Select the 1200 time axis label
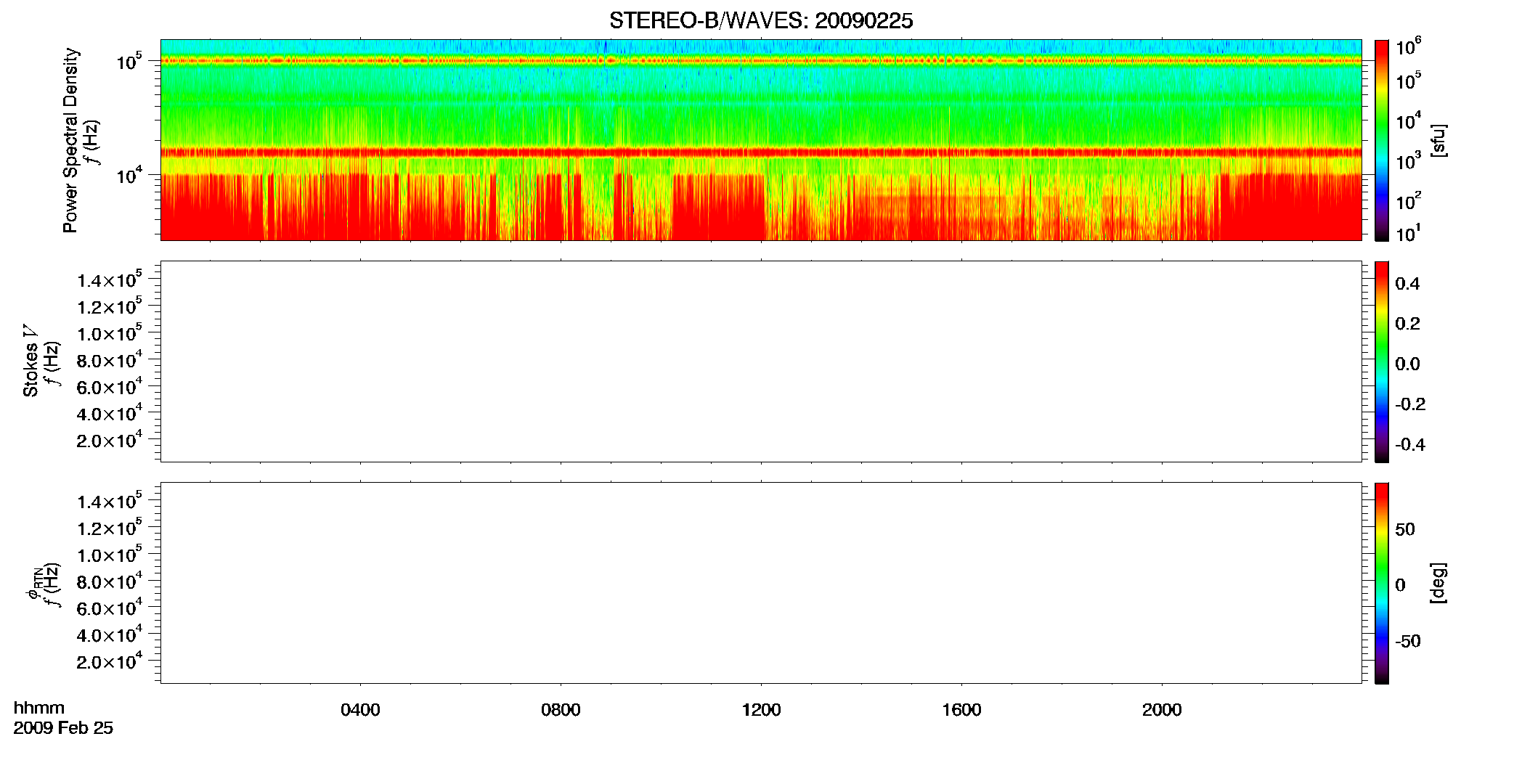 pos(761,710)
